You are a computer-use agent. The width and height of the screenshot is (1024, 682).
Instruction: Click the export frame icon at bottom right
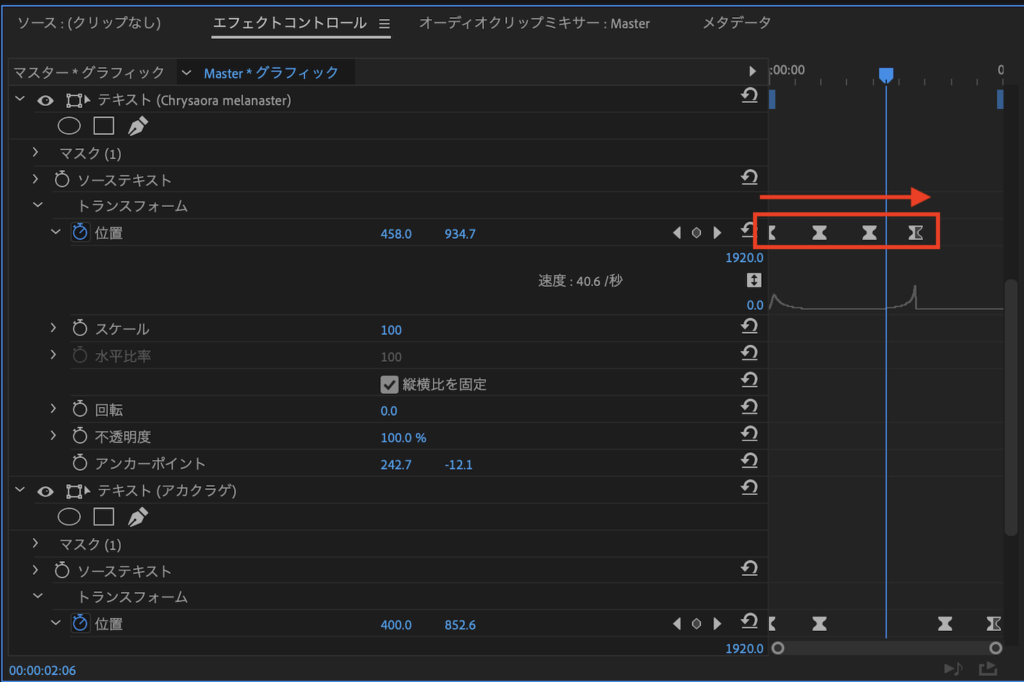click(987, 669)
